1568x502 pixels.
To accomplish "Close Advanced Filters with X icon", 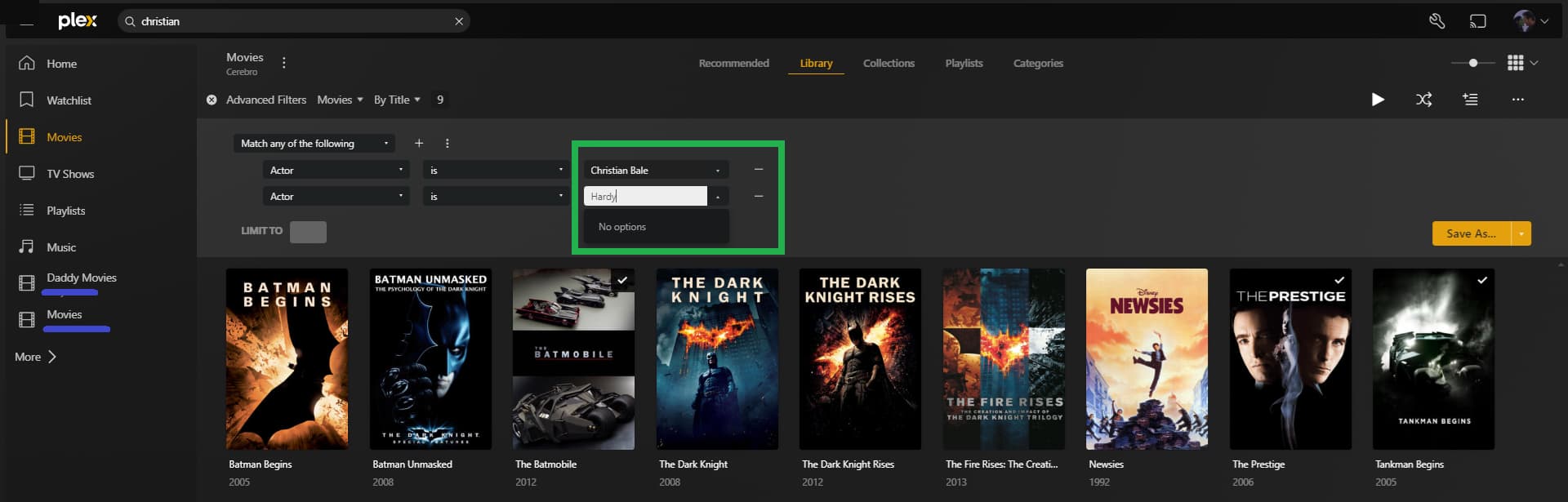I will (x=212, y=100).
